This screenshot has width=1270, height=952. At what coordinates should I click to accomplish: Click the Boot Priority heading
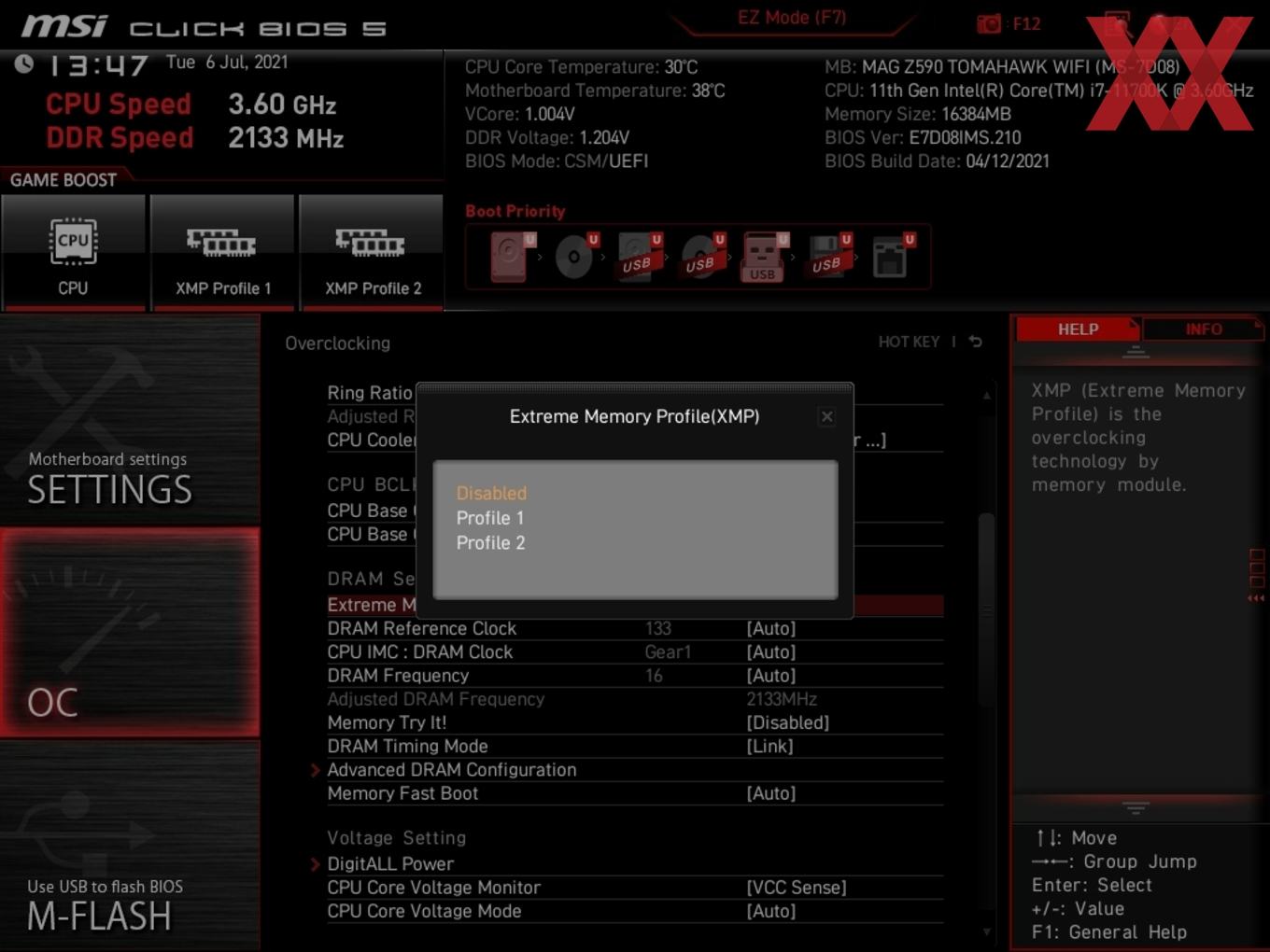[515, 212]
